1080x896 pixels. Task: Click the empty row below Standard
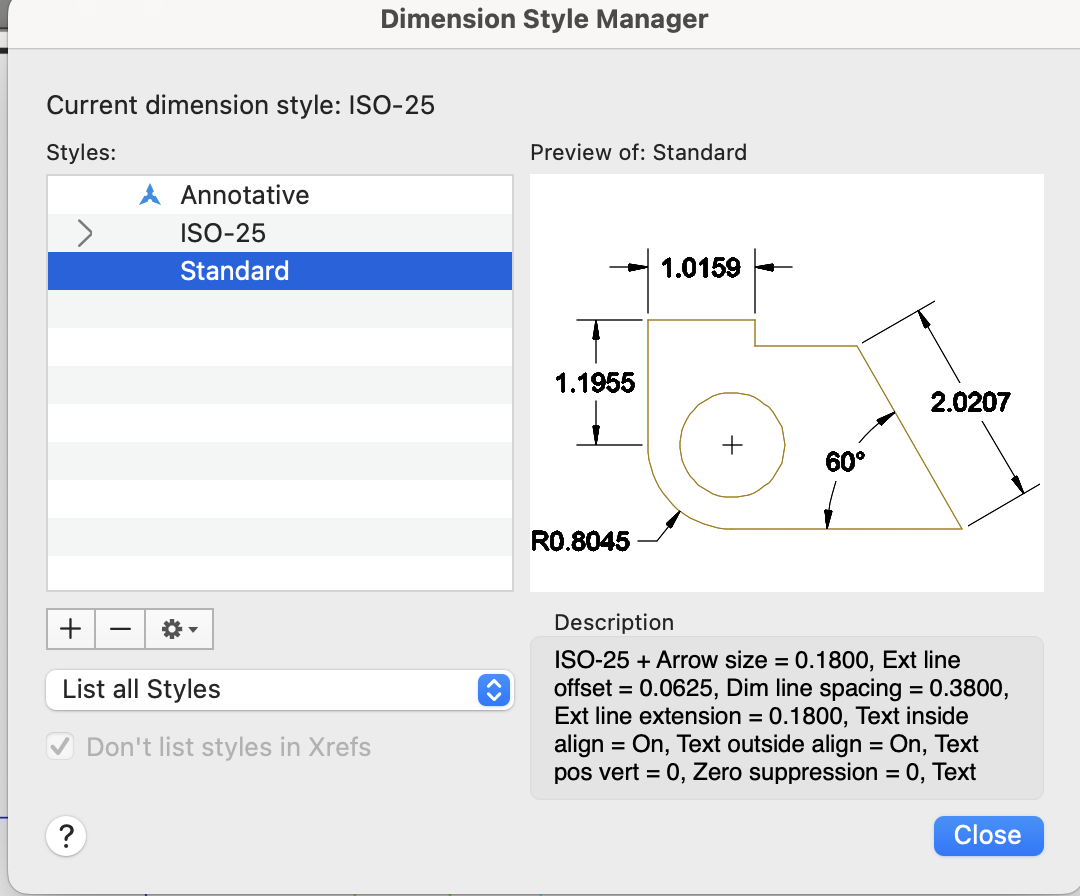pos(280,309)
